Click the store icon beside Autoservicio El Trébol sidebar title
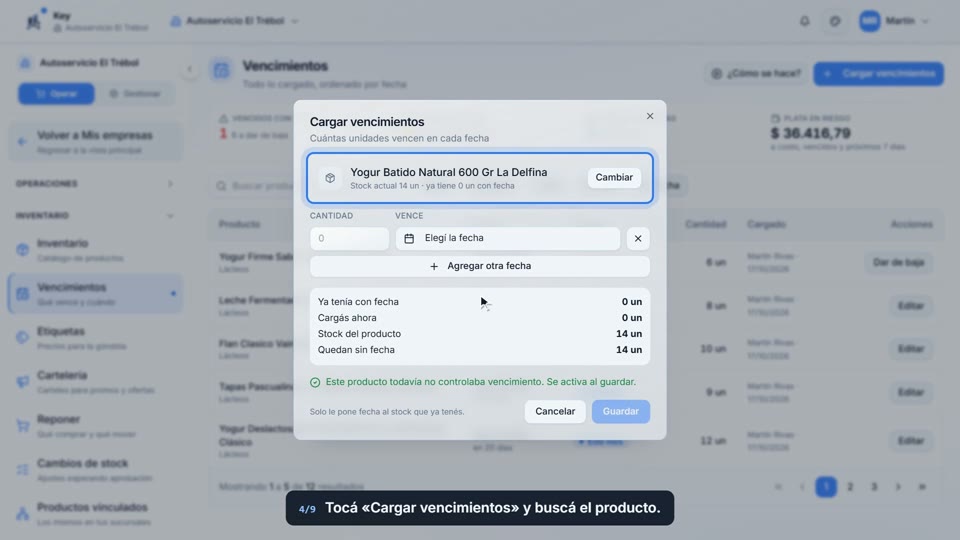Image resolution: width=960 pixels, height=540 pixels. point(24,62)
